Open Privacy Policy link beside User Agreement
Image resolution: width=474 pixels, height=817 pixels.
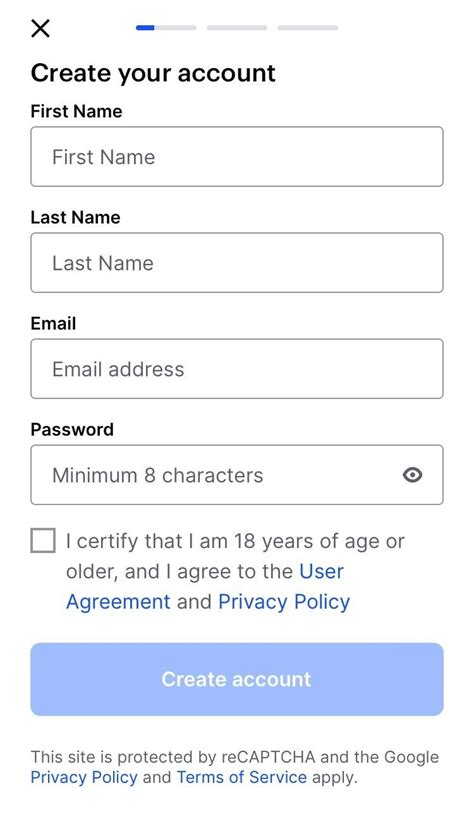click(x=284, y=602)
